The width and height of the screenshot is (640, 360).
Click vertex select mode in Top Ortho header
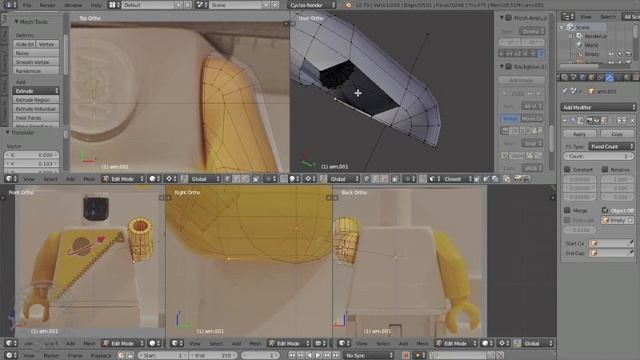click(x=228, y=179)
